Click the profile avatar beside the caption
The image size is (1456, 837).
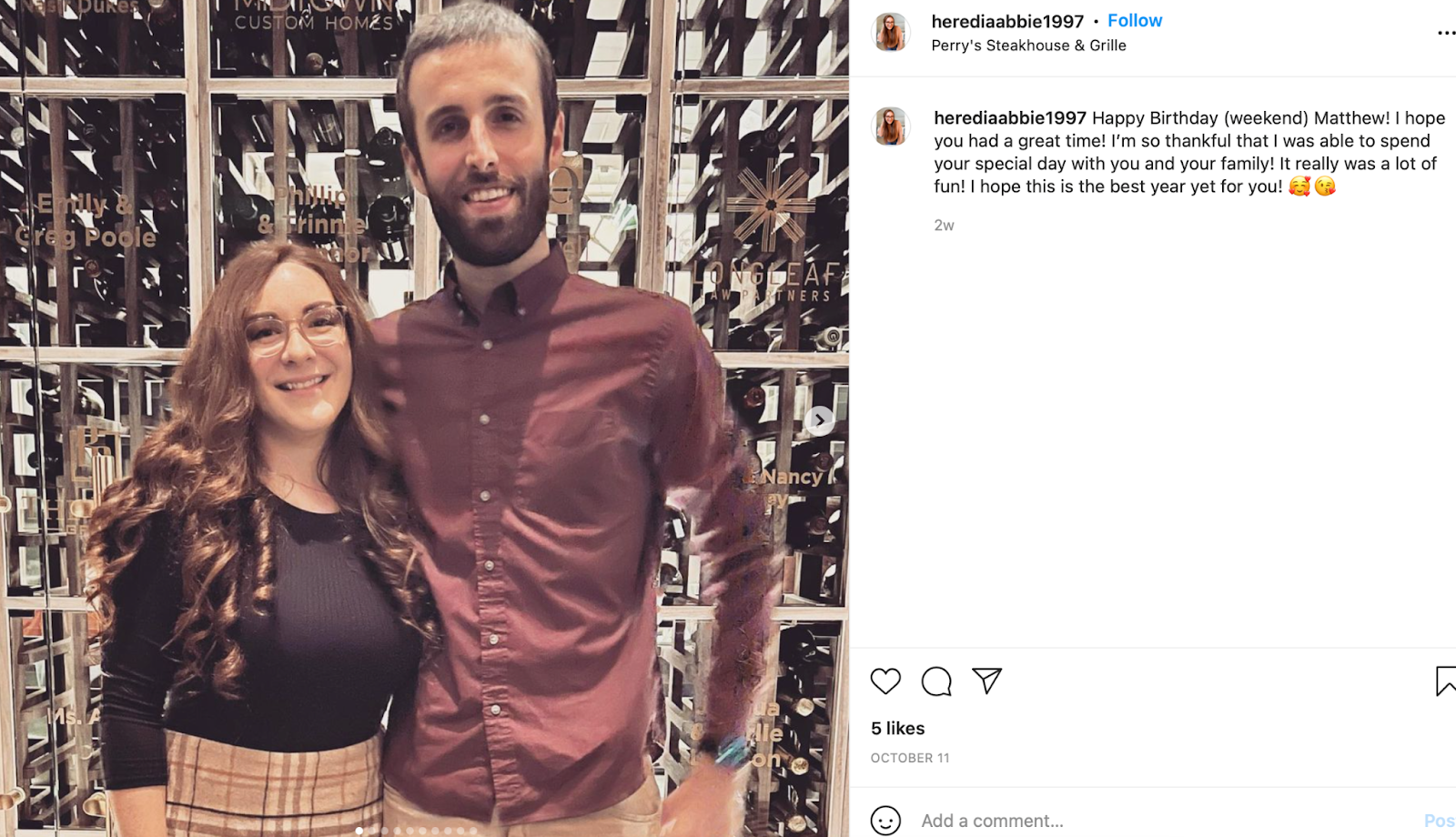891,127
